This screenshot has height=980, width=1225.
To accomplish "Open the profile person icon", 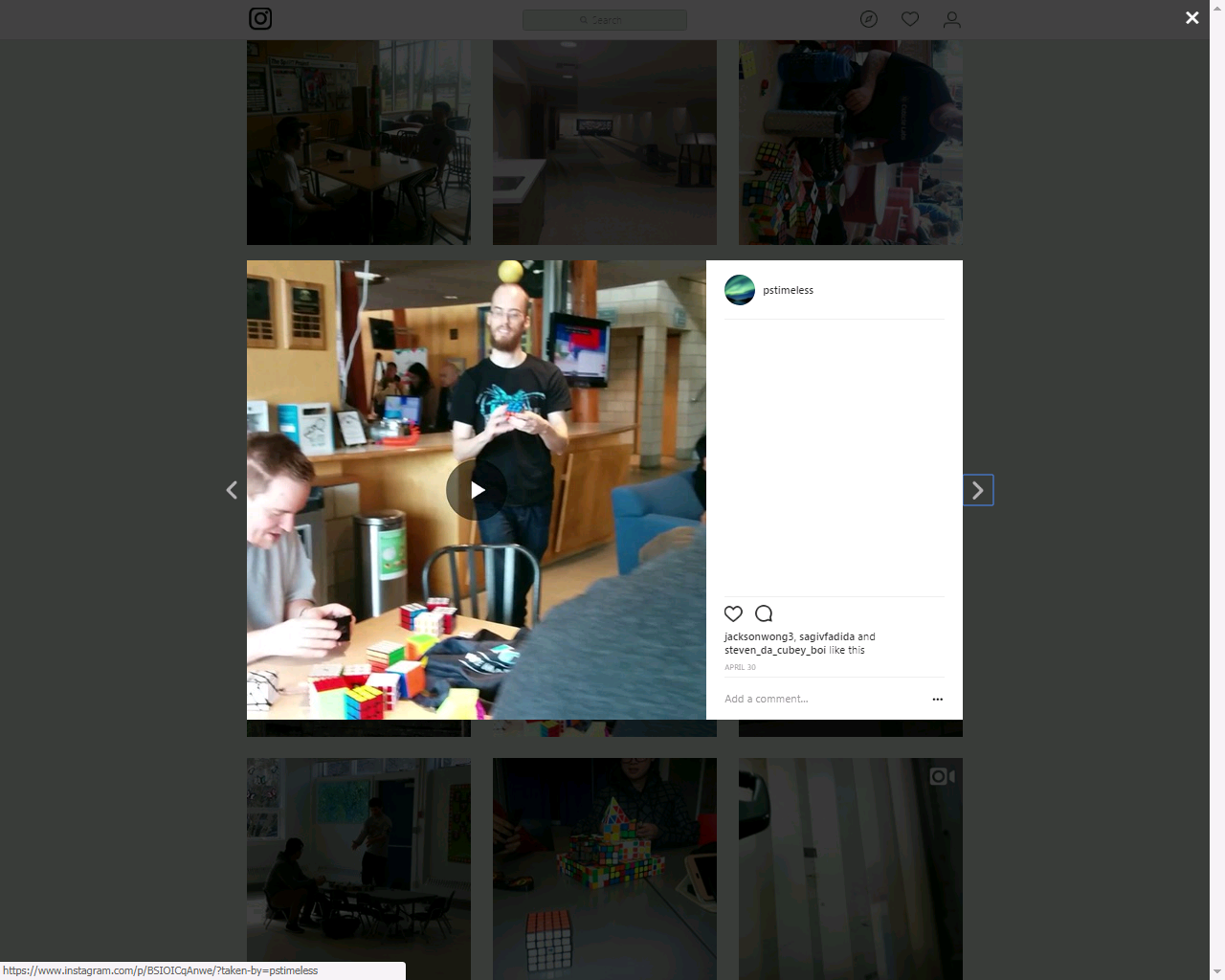I will pos(951,19).
